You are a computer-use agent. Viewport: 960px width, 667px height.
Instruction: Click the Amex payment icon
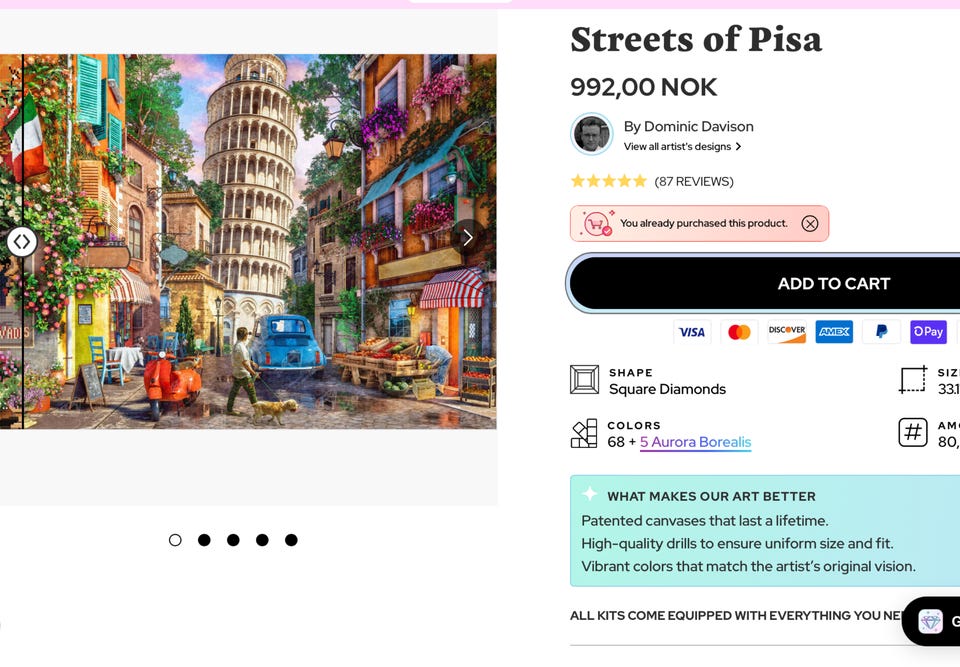(x=834, y=332)
